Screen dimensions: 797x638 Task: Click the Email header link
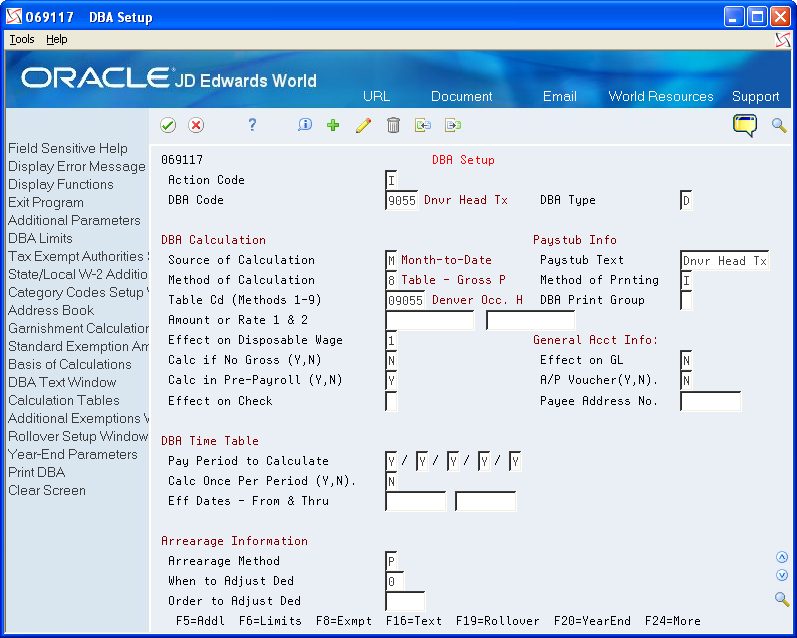click(x=560, y=97)
